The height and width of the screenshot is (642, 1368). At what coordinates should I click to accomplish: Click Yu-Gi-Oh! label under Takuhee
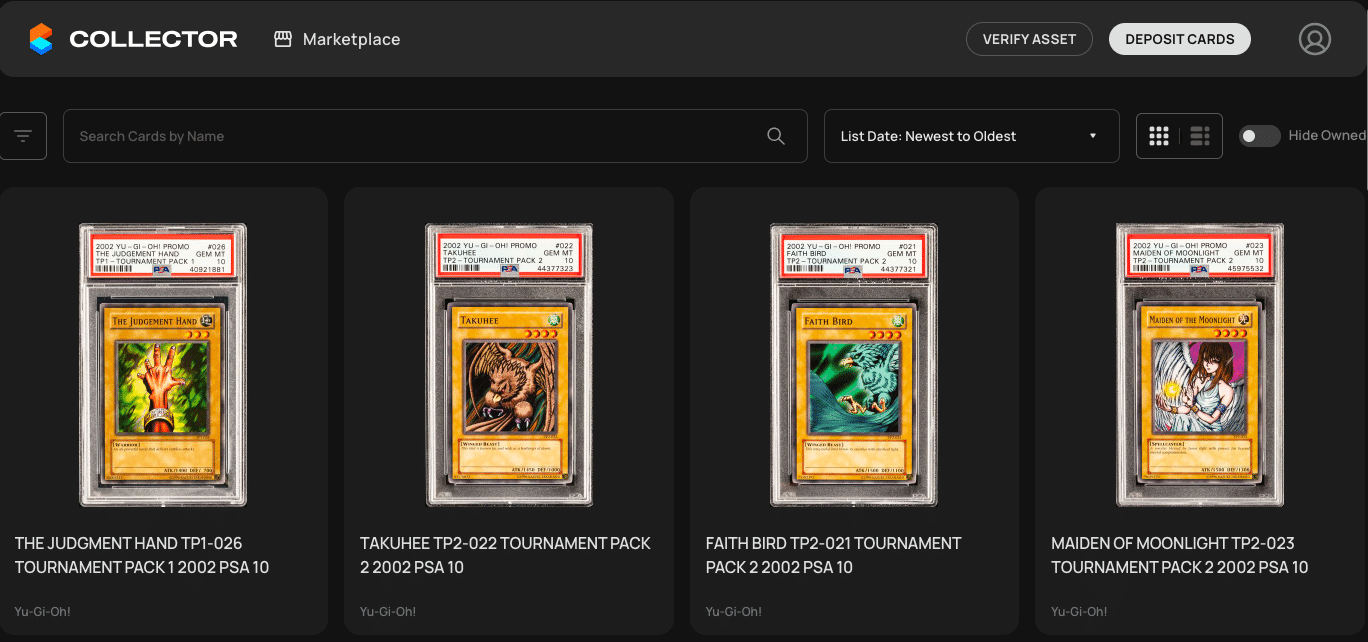[388, 611]
